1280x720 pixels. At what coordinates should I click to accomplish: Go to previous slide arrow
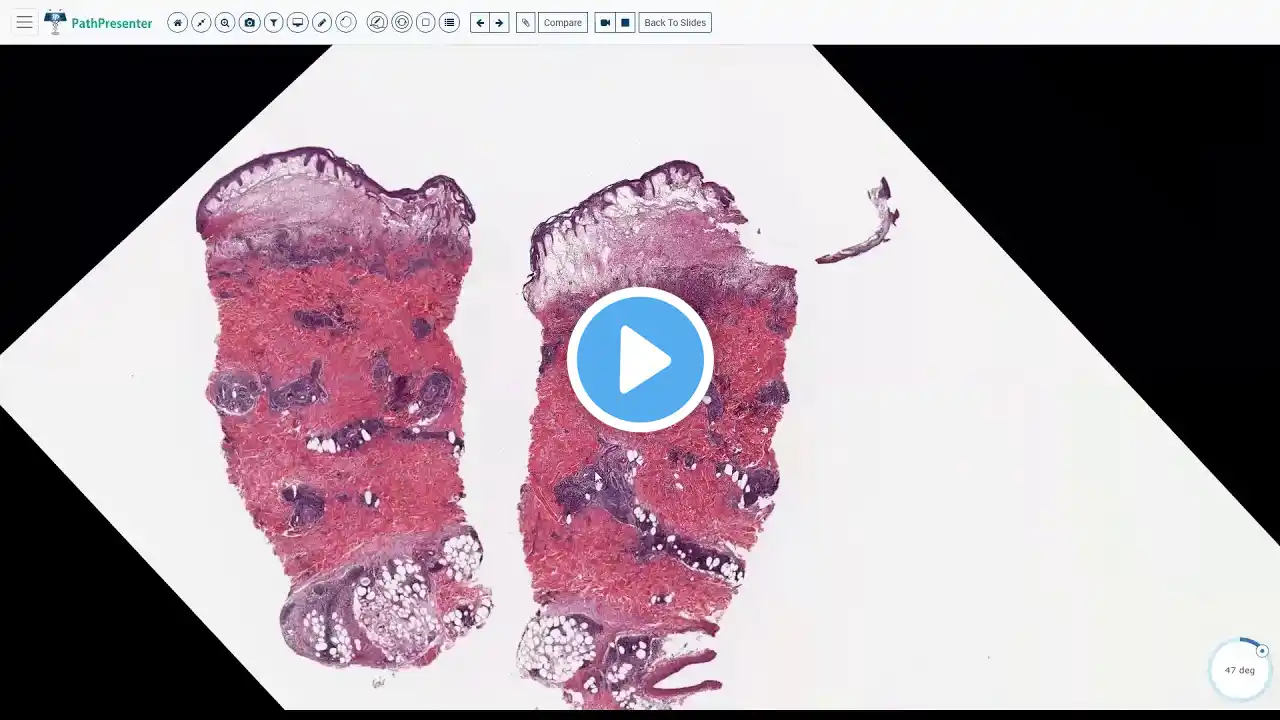point(480,22)
